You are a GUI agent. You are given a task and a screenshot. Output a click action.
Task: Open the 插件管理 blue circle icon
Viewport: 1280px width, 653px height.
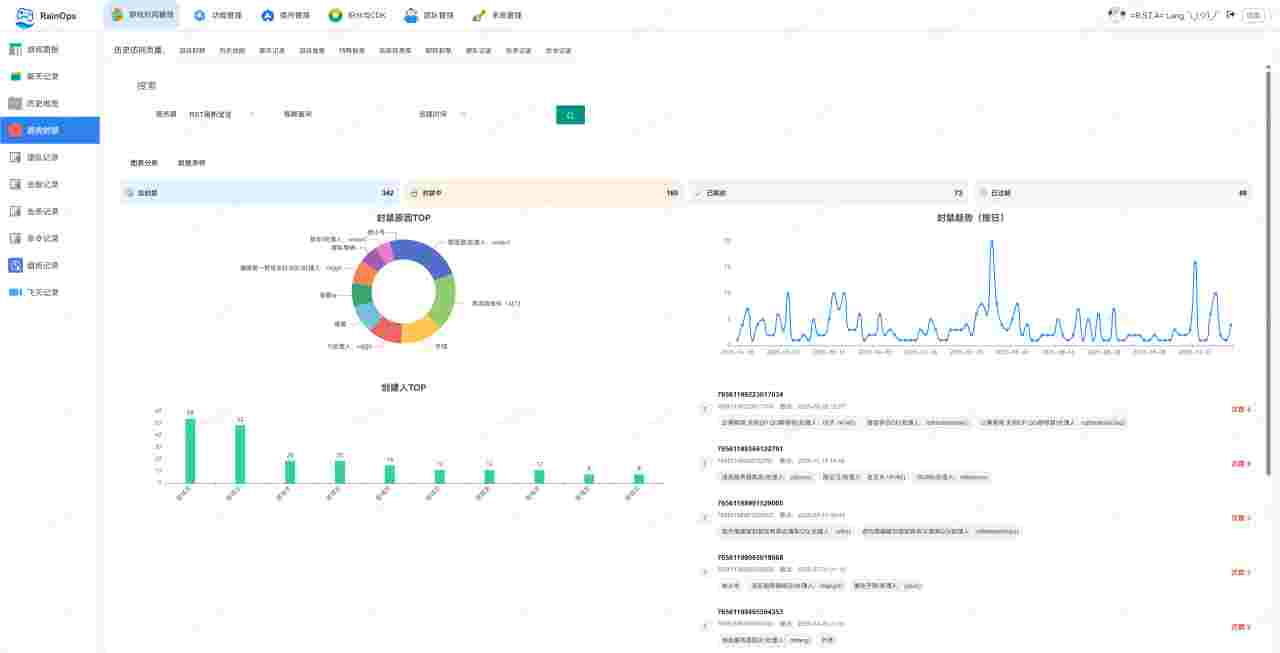267,15
